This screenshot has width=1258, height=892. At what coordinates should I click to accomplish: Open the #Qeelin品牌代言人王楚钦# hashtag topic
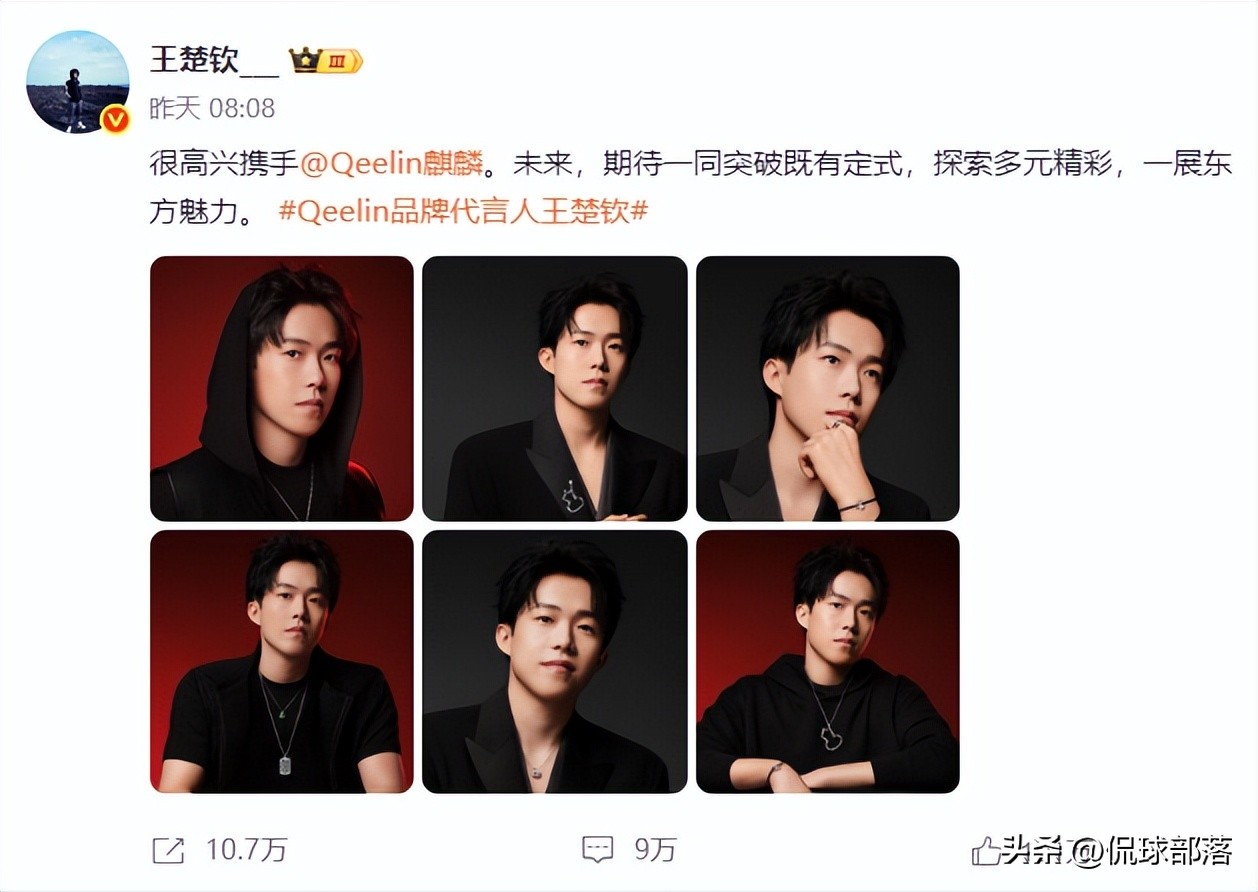[x=463, y=212]
